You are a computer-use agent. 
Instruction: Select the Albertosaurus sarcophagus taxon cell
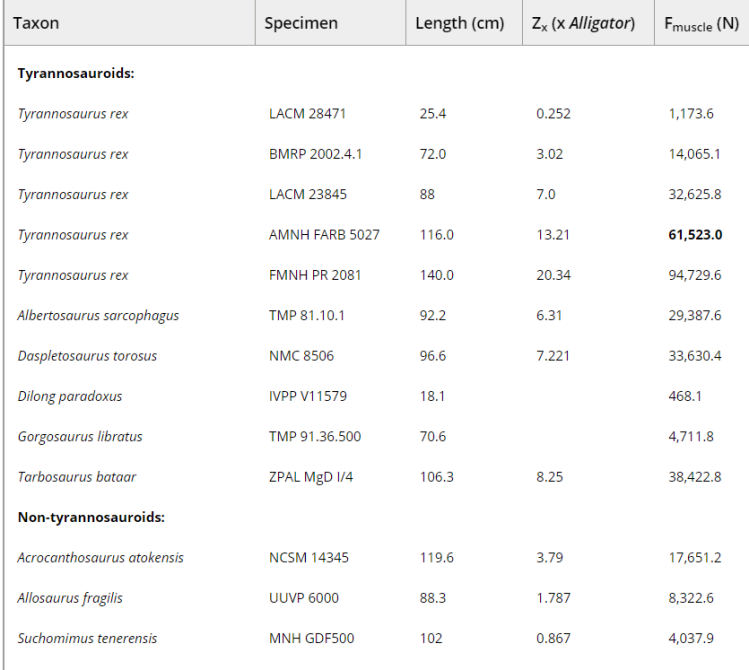(x=98, y=316)
